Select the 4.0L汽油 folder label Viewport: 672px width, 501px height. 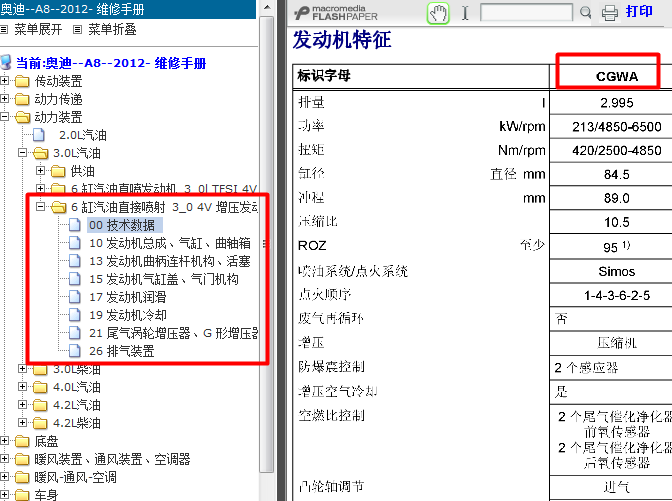coord(77,387)
